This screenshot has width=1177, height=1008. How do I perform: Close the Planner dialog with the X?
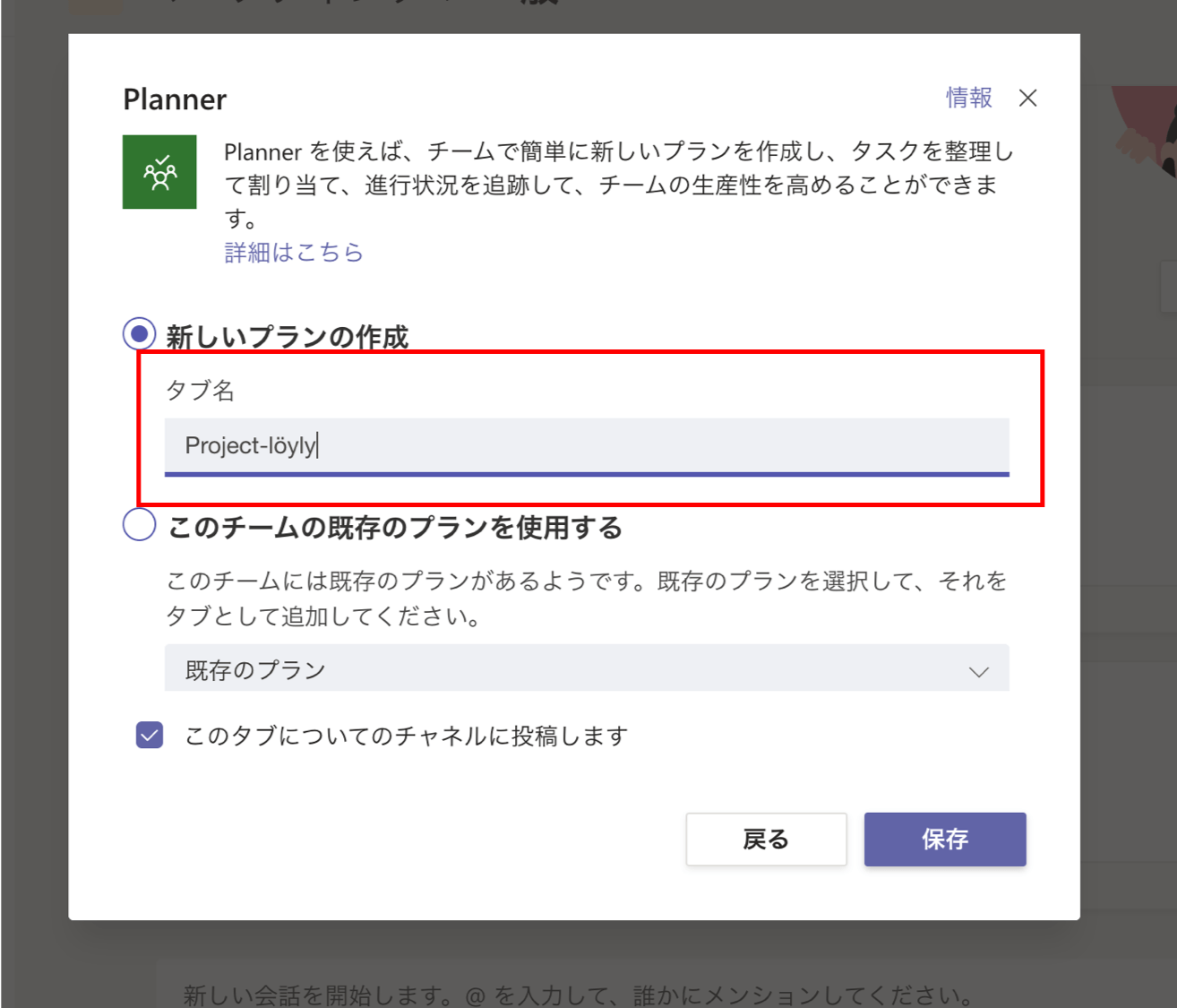tap(1027, 99)
